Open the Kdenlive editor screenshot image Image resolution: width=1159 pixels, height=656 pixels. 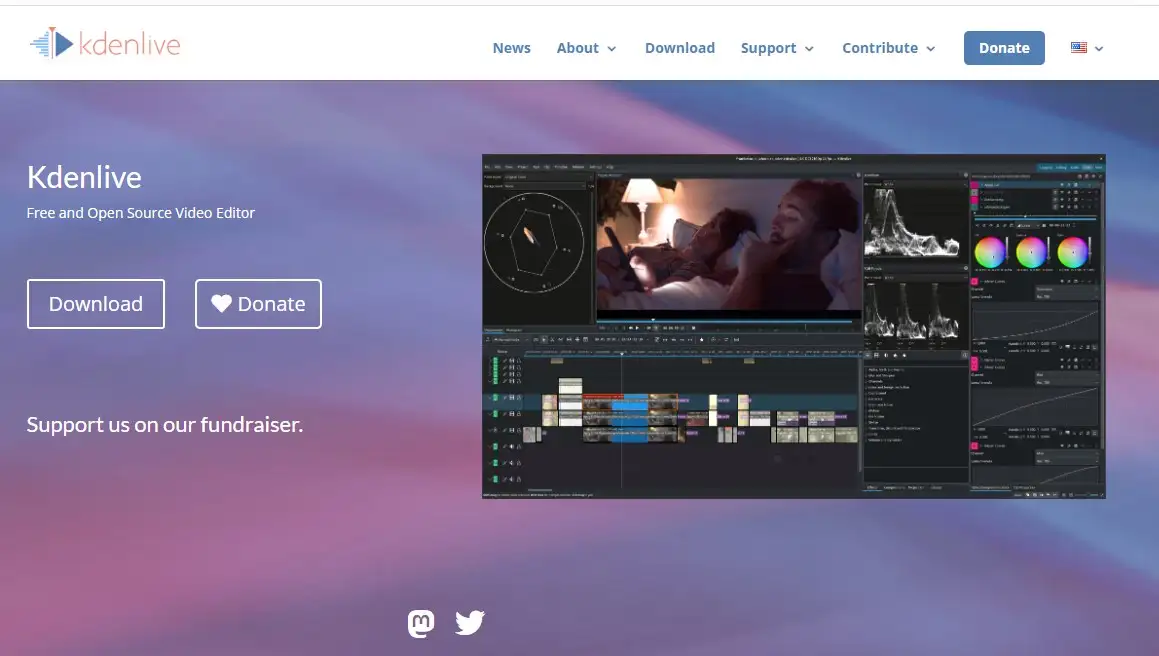coord(794,326)
